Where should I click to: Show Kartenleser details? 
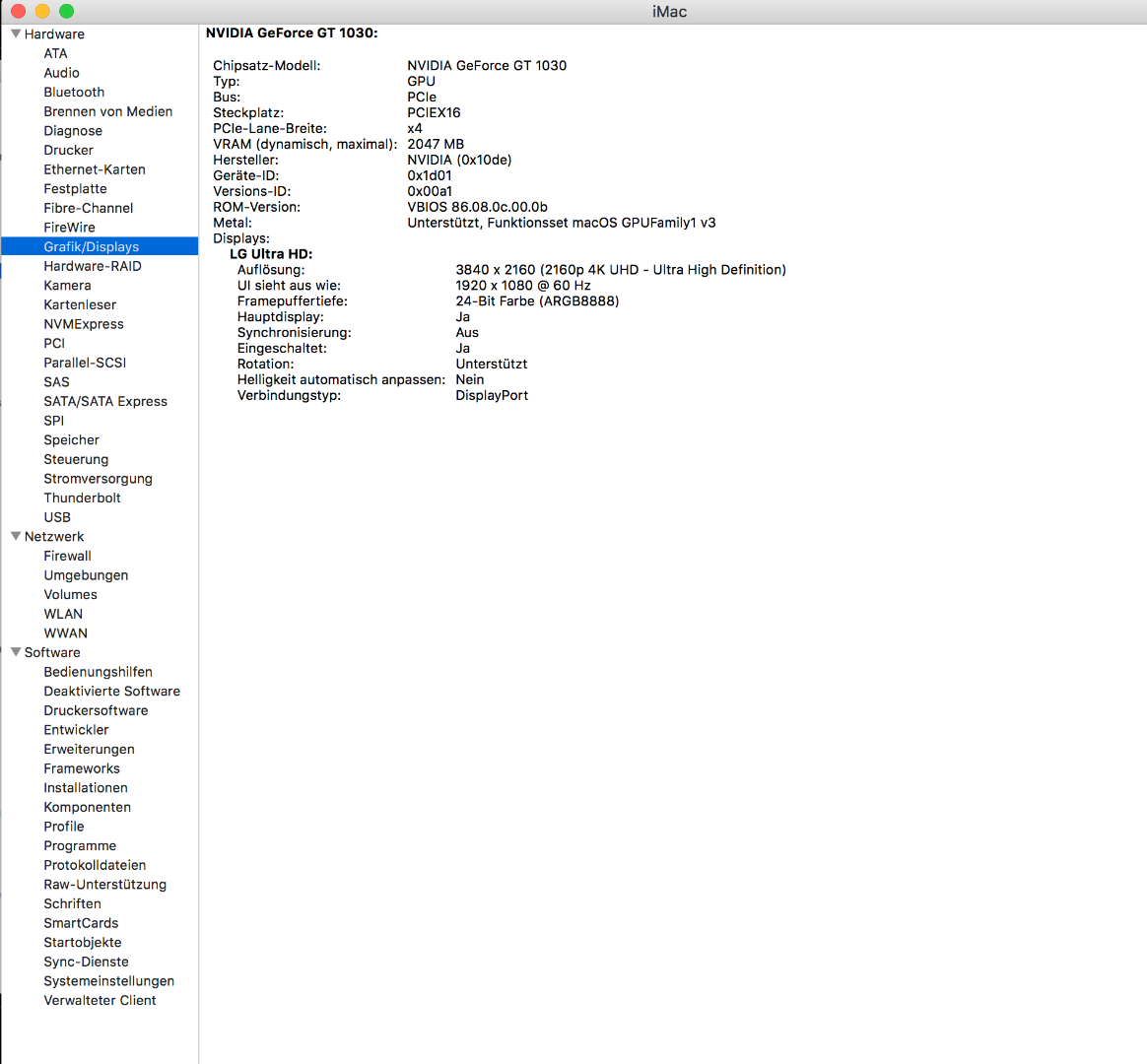[80, 305]
